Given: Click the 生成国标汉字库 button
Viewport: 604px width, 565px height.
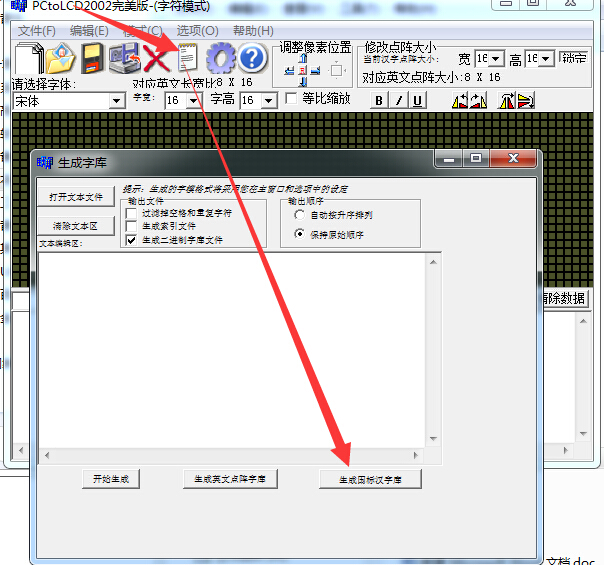Looking at the screenshot, I should [x=370, y=479].
